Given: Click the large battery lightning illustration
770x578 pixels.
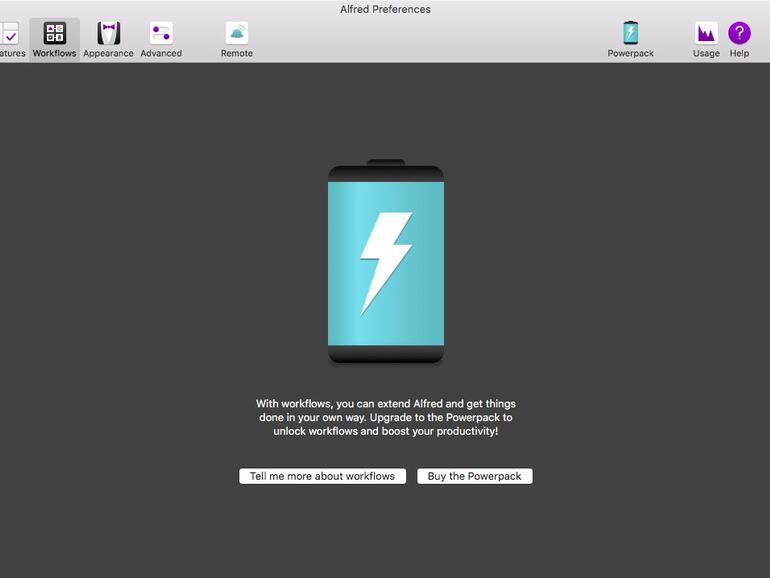Looking at the screenshot, I should [x=386, y=262].
